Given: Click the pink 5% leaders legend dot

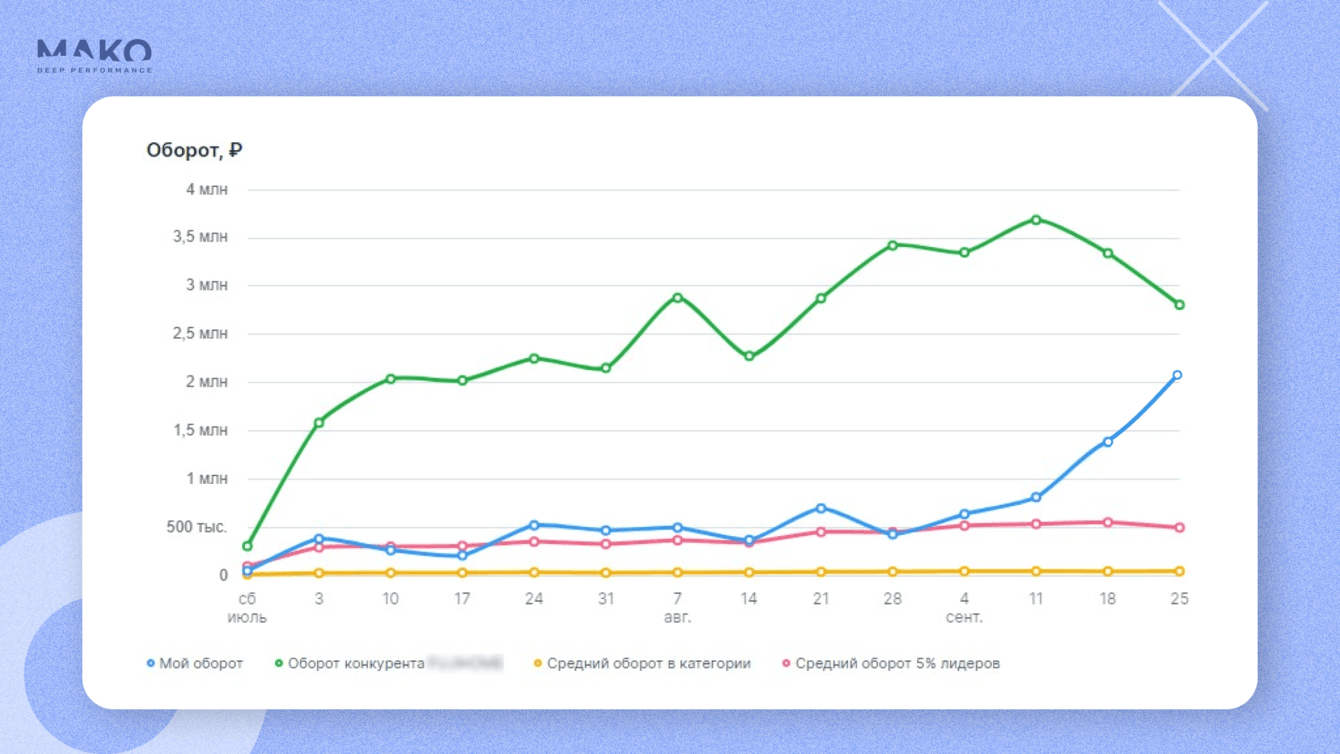Looking at the screenshot, I should point(787,663).
